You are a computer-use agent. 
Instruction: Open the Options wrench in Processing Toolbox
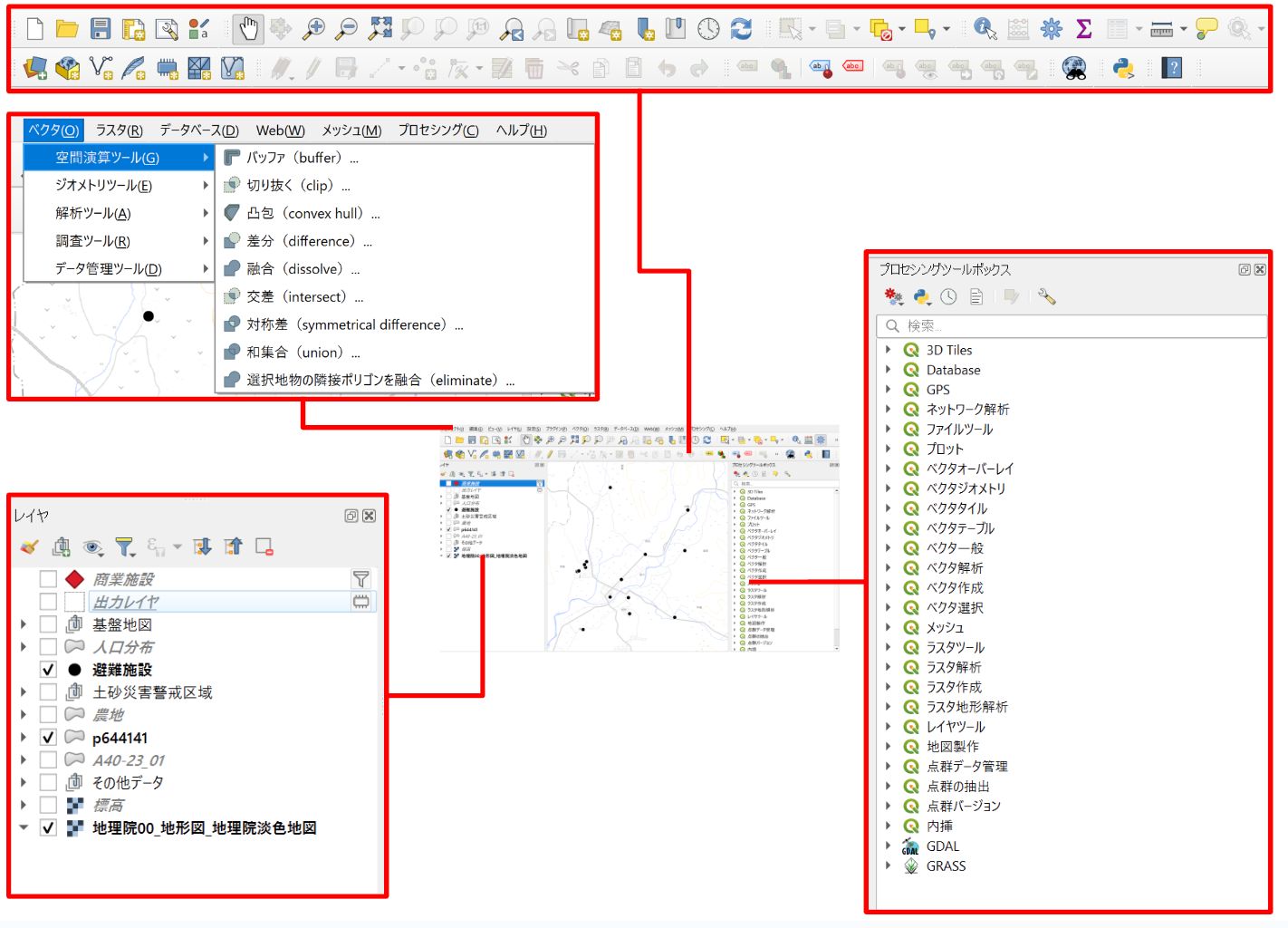(x=1046, y=296)
